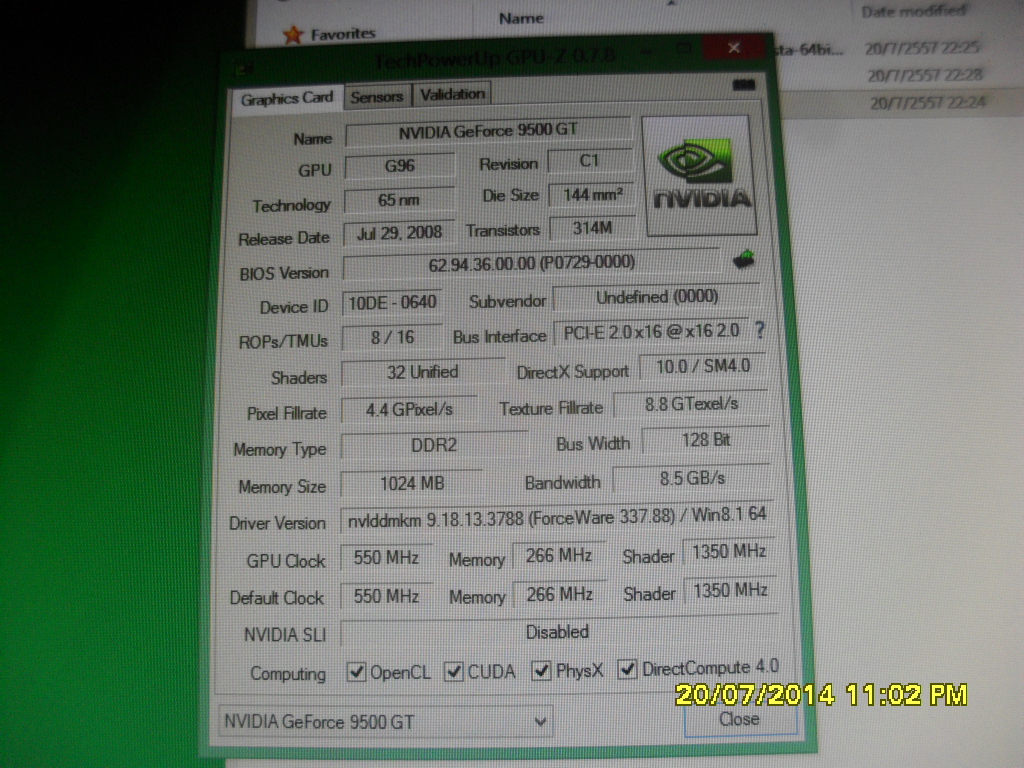Click the Bus Interface field PCI-E 2.0 x16
Screen dimensions: 1024x768
(651, 332)
